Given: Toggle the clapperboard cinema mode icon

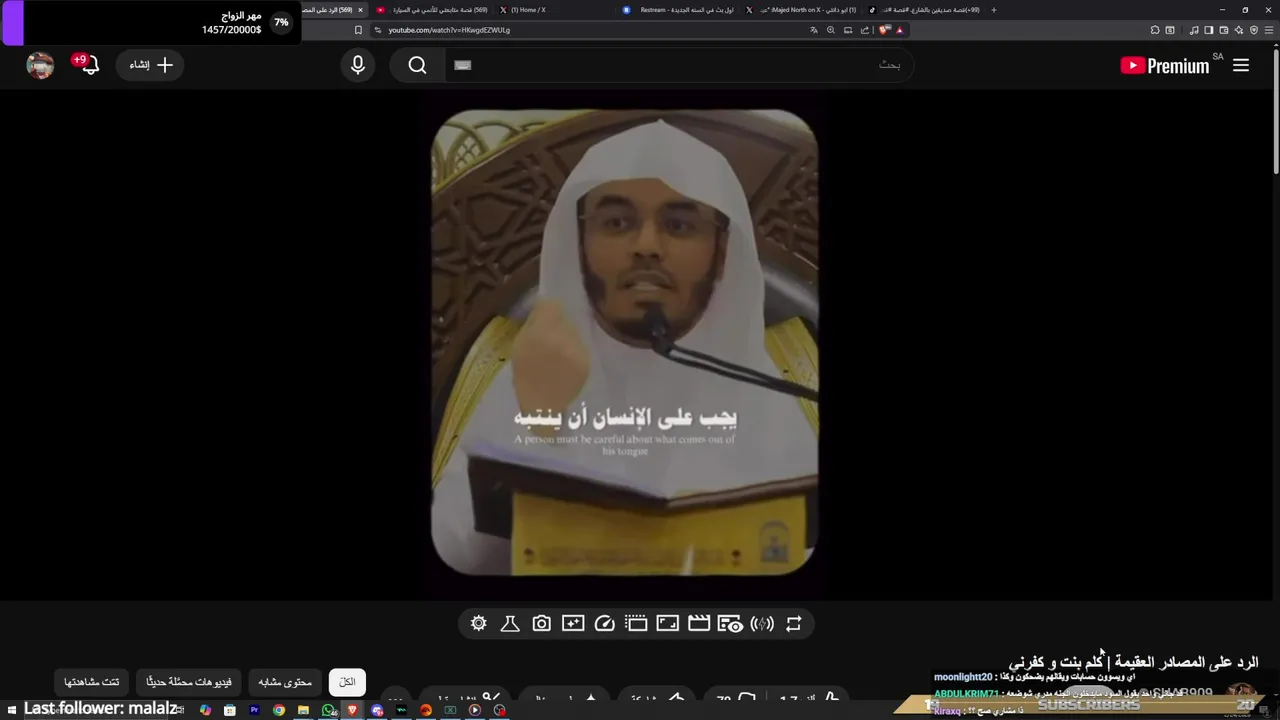Looking at the screenshot, I should pyautogui.click(x=699, y=624).
